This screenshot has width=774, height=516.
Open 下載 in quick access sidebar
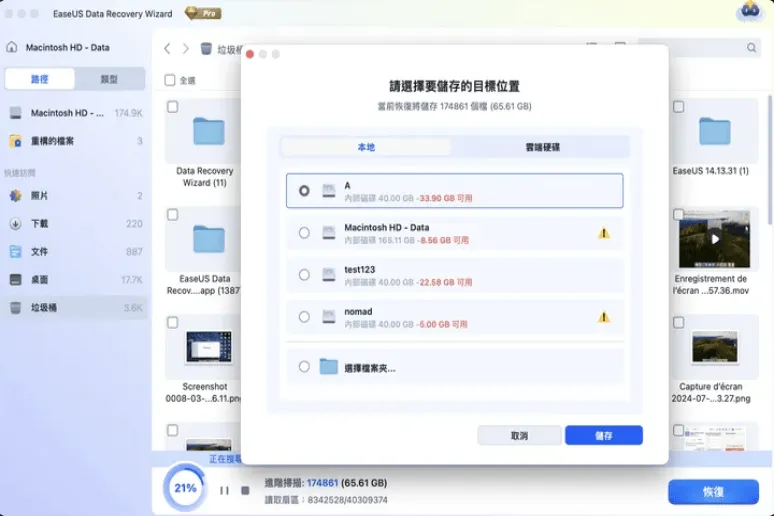pyautogui.click(x=40, y=224)
